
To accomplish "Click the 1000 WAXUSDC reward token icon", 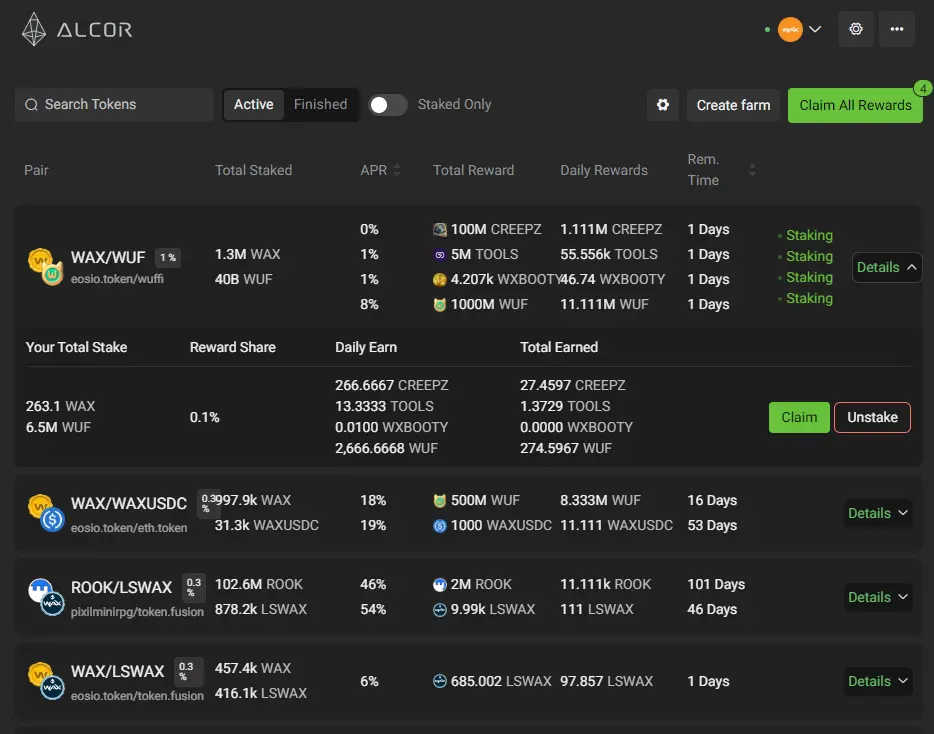I will (x=440, y=525).
